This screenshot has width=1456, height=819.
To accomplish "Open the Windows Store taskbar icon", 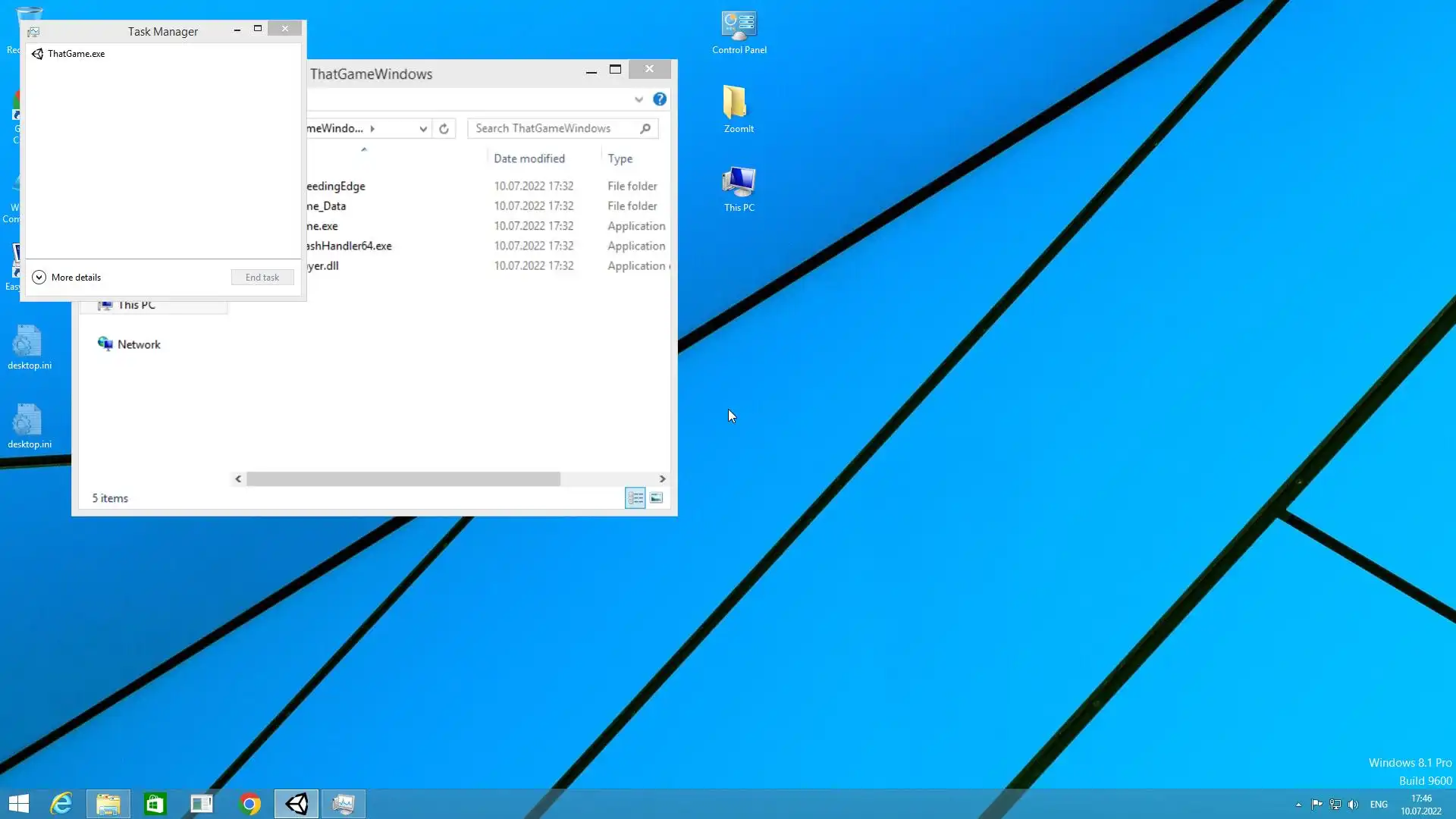I will tap(155, 804).
